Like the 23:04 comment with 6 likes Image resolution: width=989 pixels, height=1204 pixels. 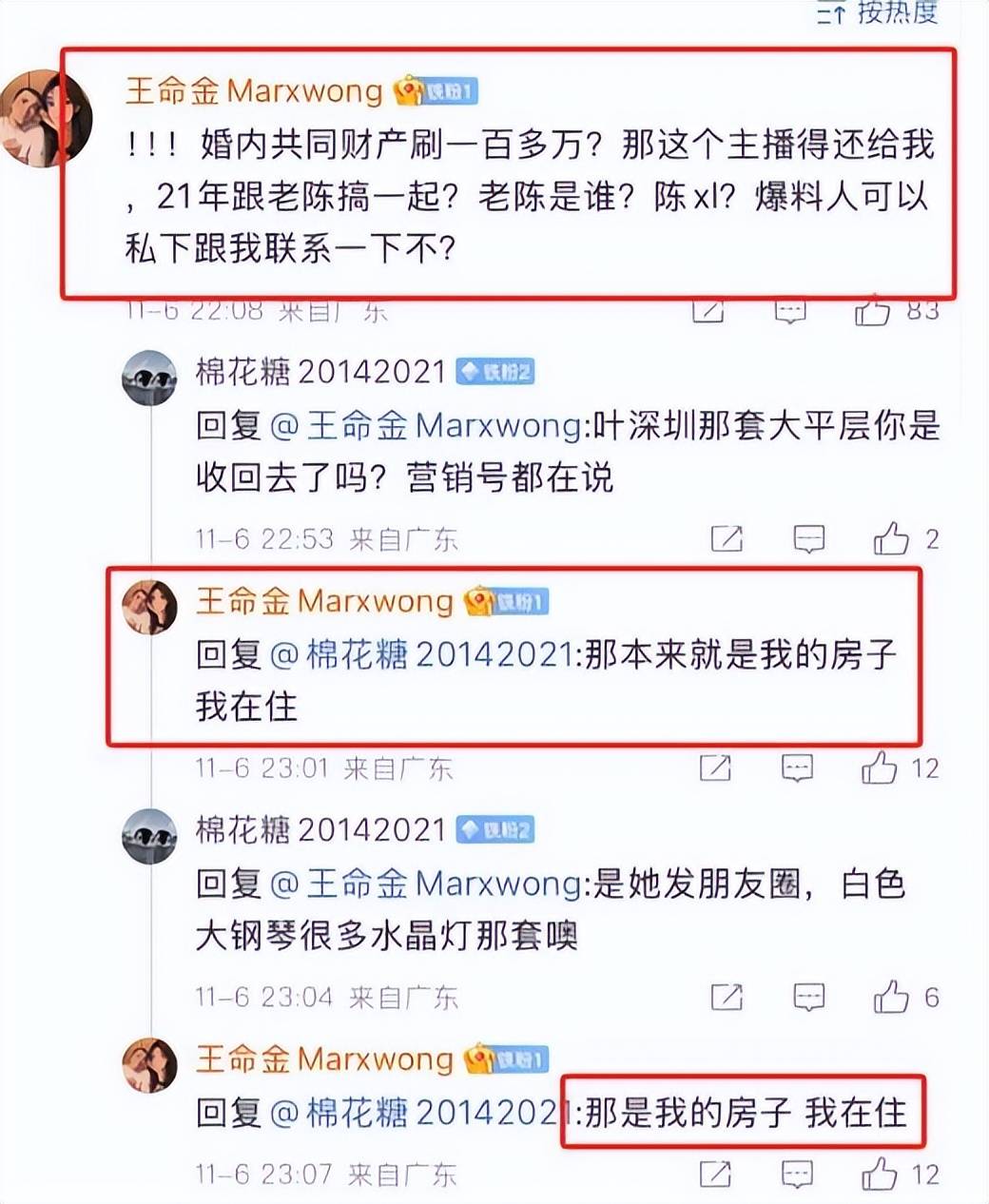(891, 997)
